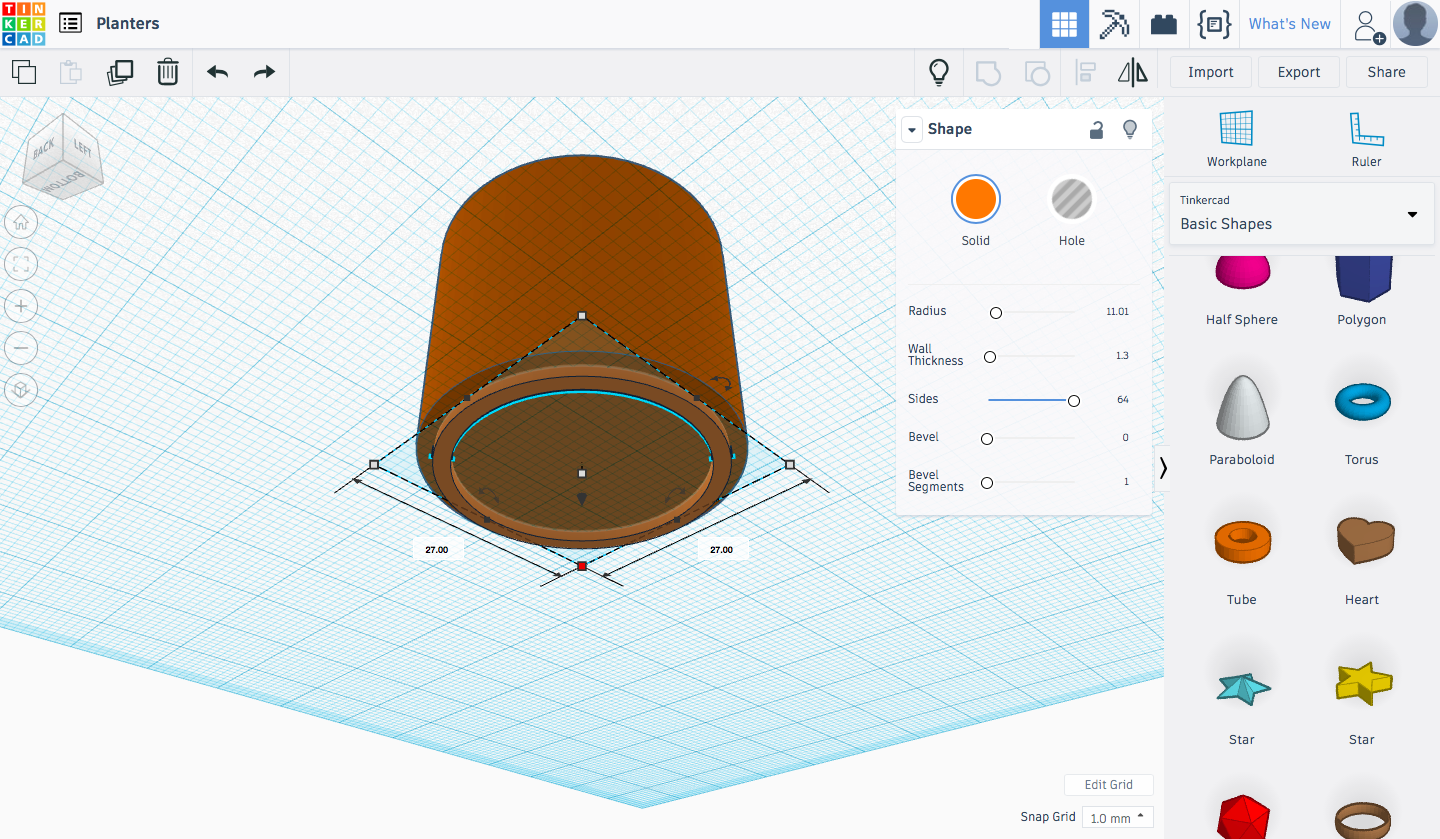
Task: Click the right 27.00 dimension label
Action: pyautogui.click(x=721, y=550)
